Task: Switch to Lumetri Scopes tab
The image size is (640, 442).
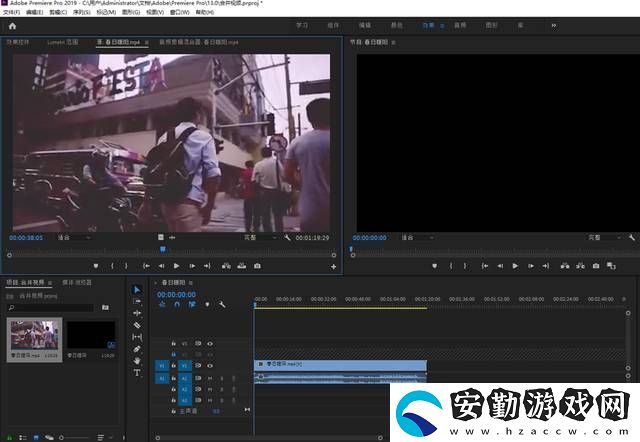Action: (63, 42)
